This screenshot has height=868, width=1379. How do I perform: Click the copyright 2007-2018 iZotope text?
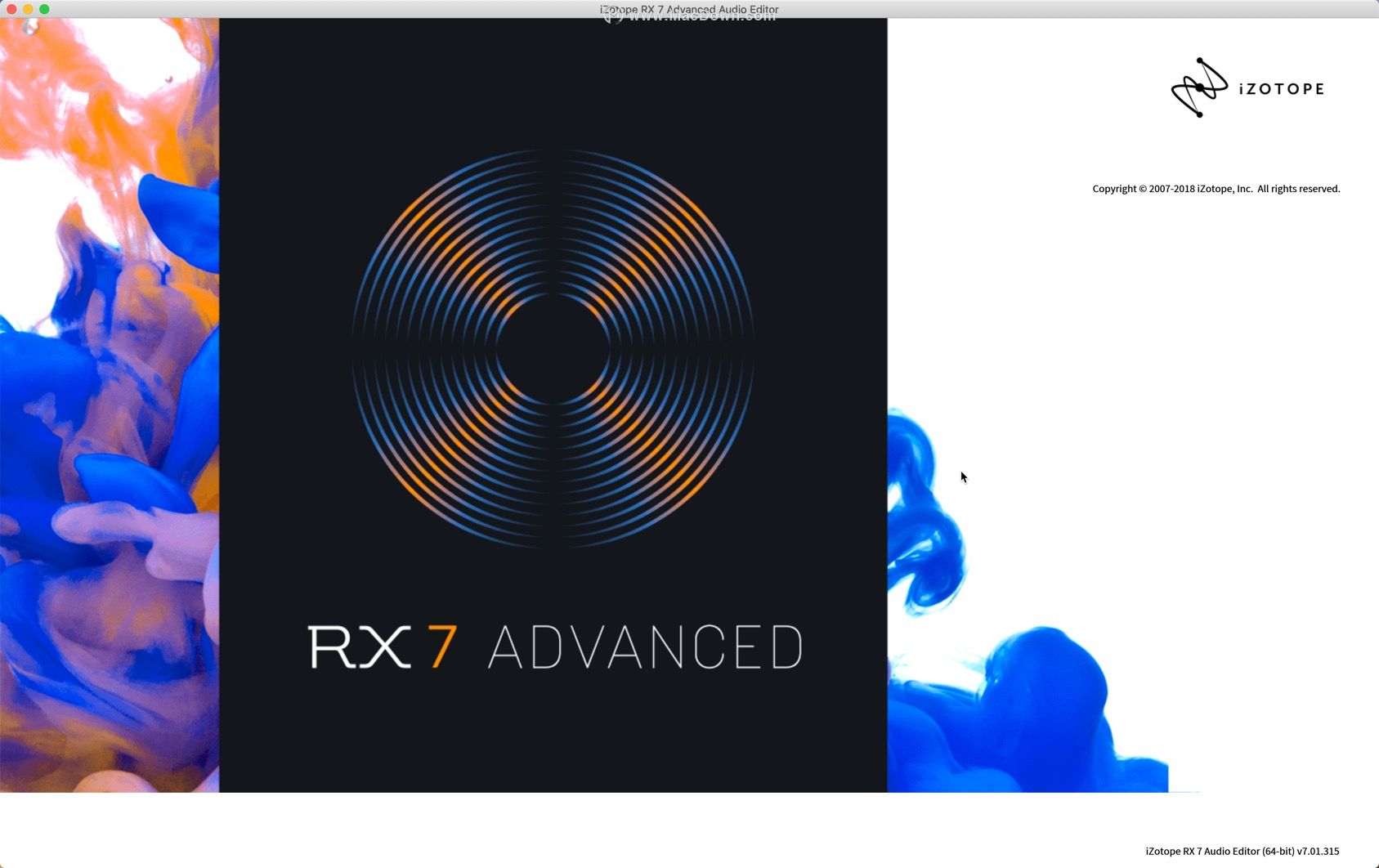coord(1216,189)
